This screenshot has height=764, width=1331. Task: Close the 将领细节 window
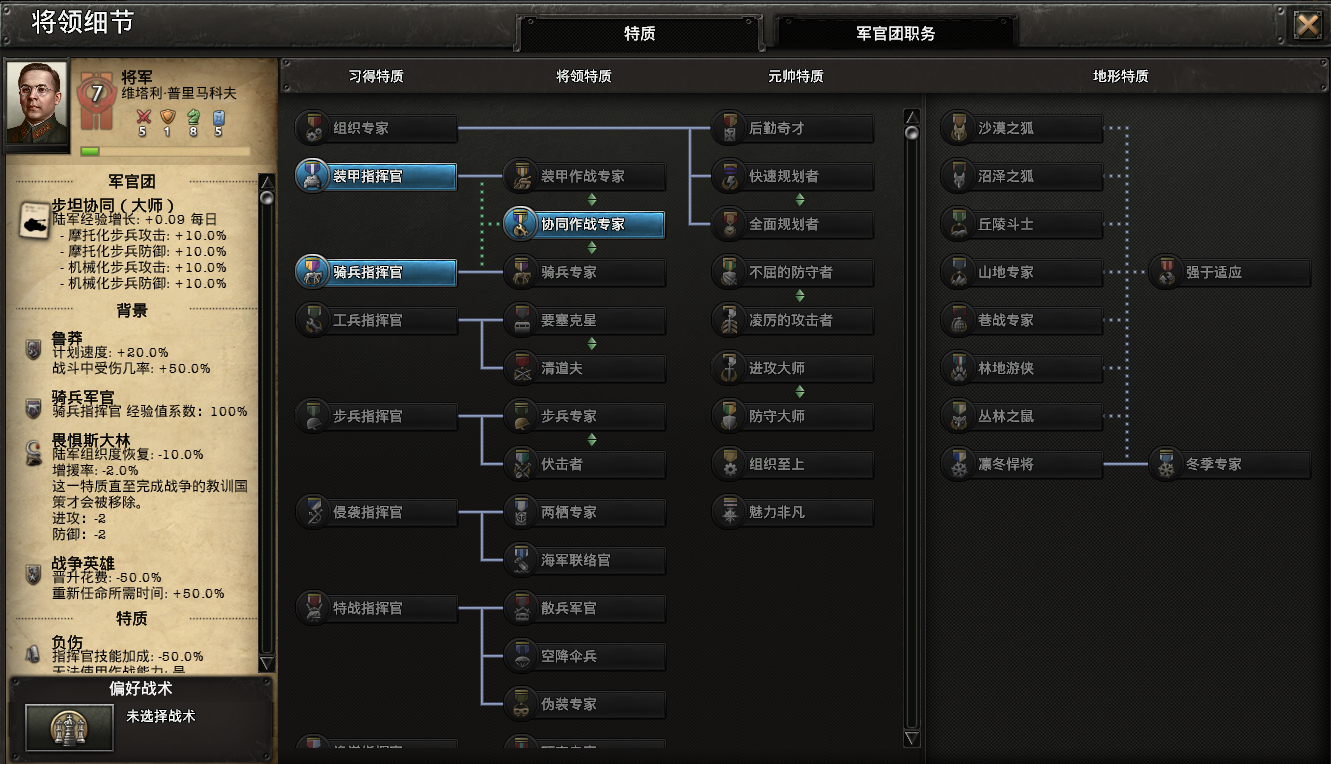(x=1307, y=24)
